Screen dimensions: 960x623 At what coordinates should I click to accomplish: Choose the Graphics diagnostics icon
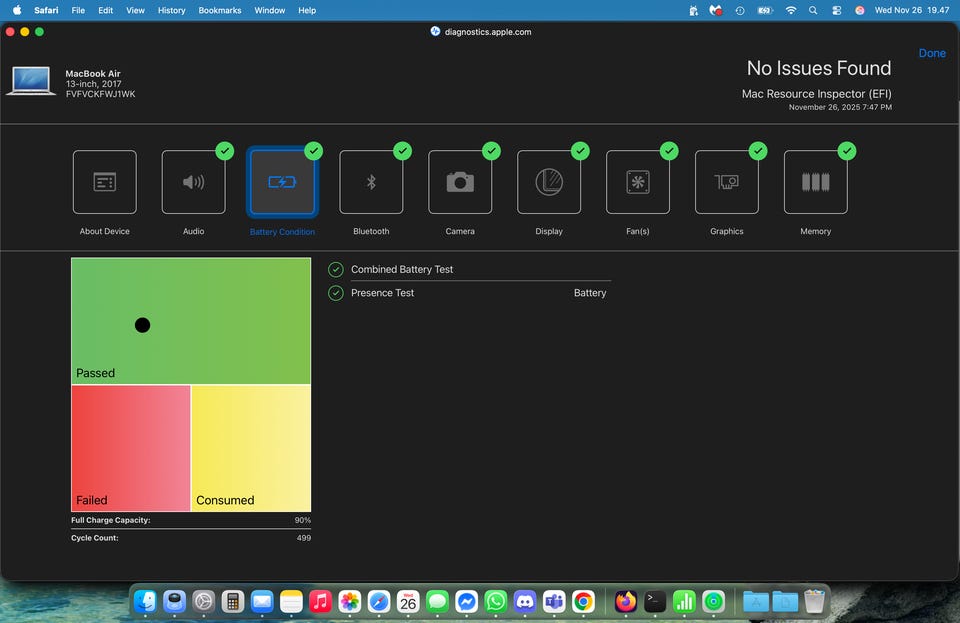(x=727, y=182)
